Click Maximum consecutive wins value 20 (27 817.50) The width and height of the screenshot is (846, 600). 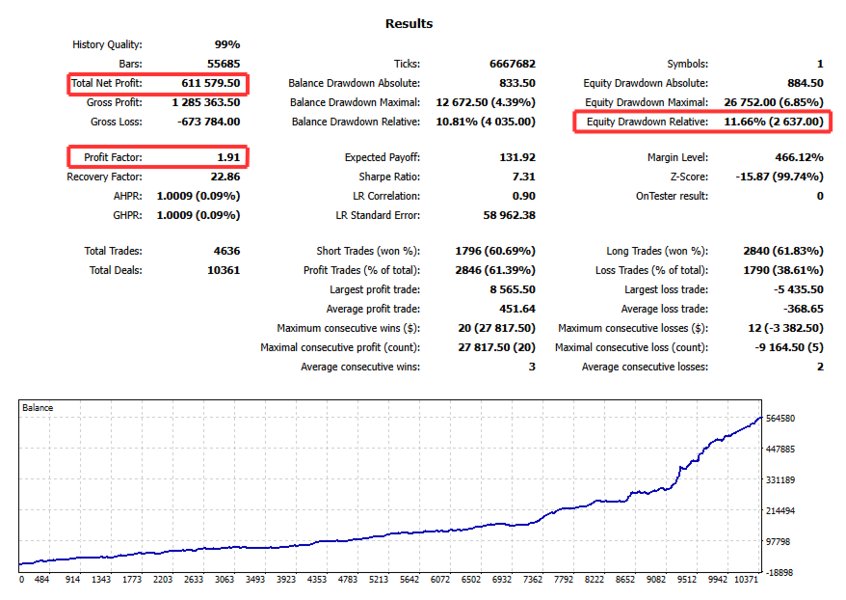pyautogui.click(x=497, y=329)
